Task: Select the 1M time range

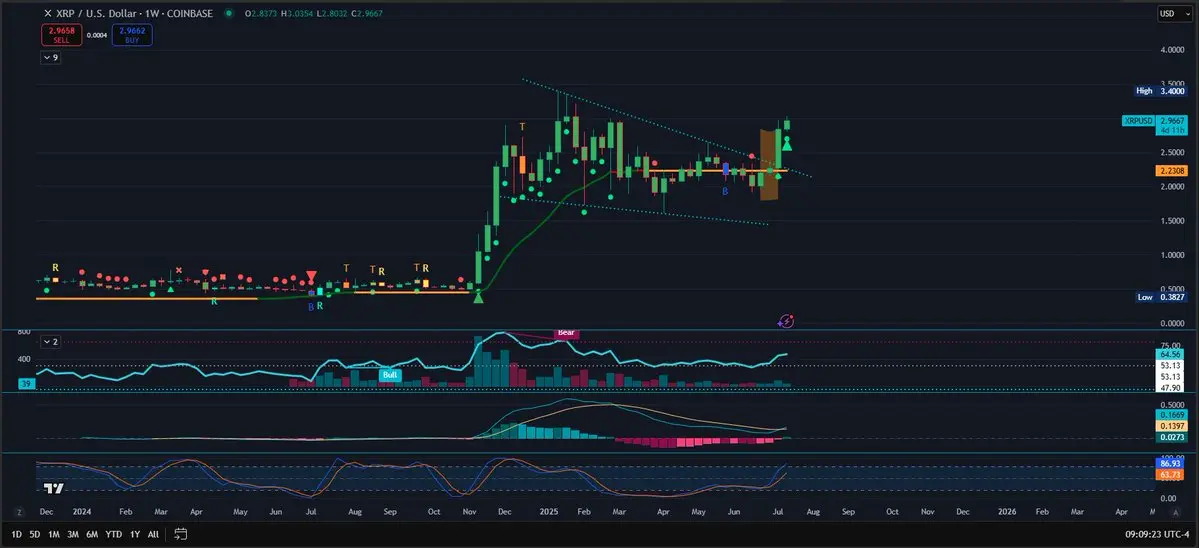Action: click(x=54, y=534)
